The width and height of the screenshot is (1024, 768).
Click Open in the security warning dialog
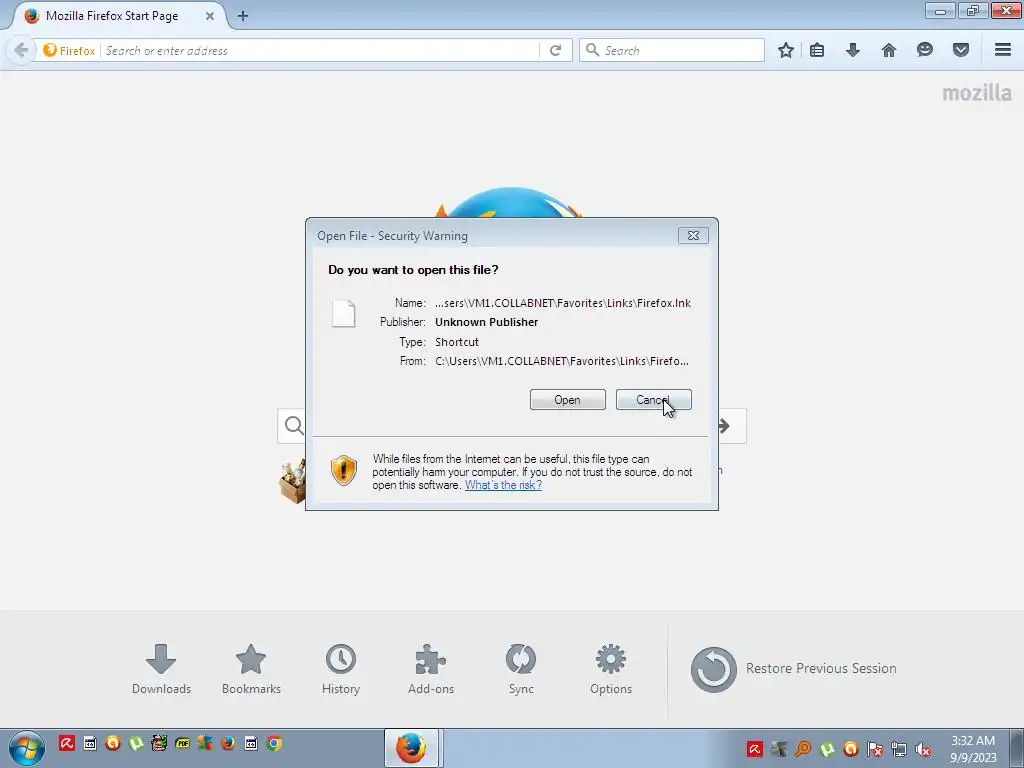tap(568, 400)
